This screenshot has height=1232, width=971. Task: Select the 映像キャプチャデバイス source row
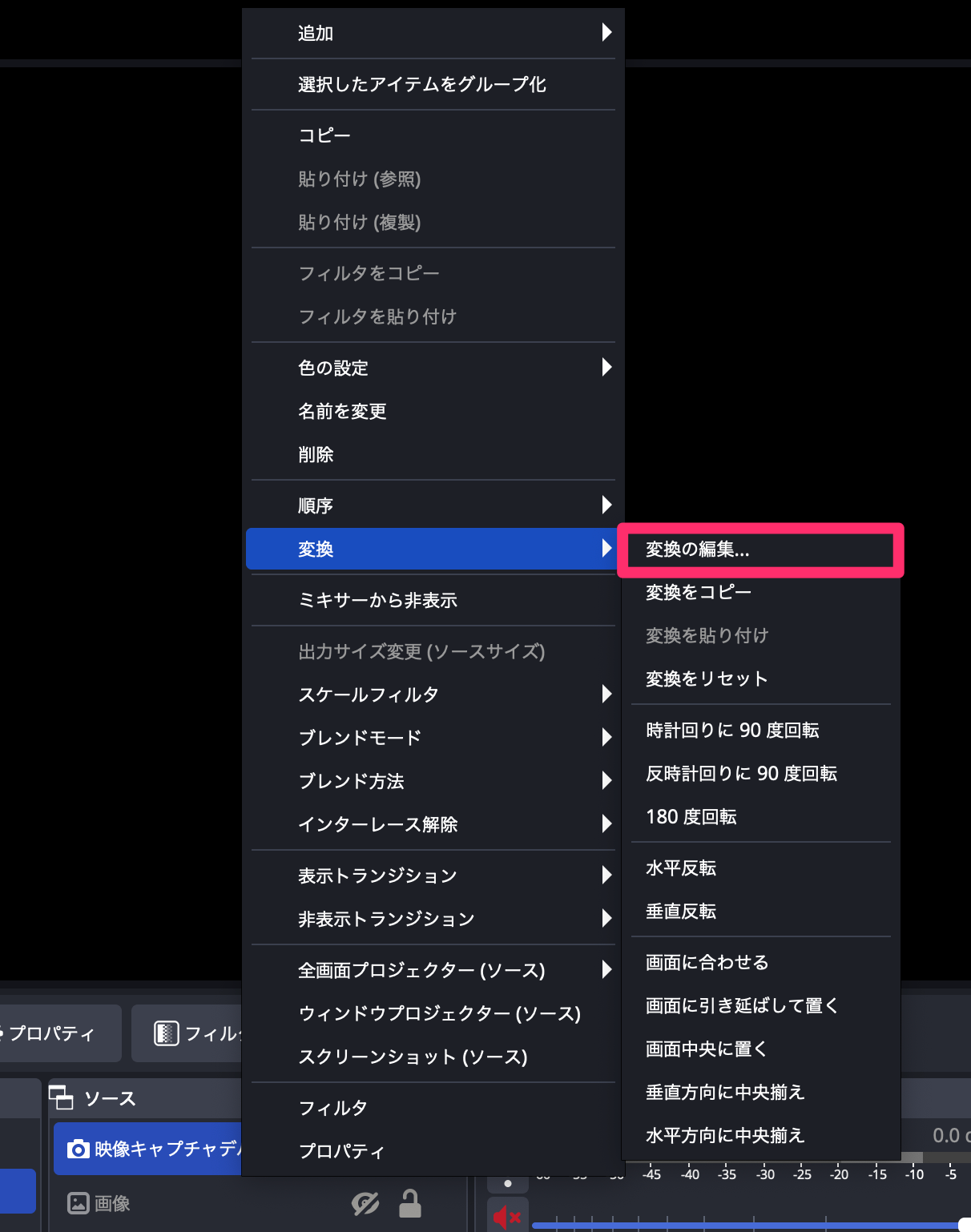(x=147, y=1149)
